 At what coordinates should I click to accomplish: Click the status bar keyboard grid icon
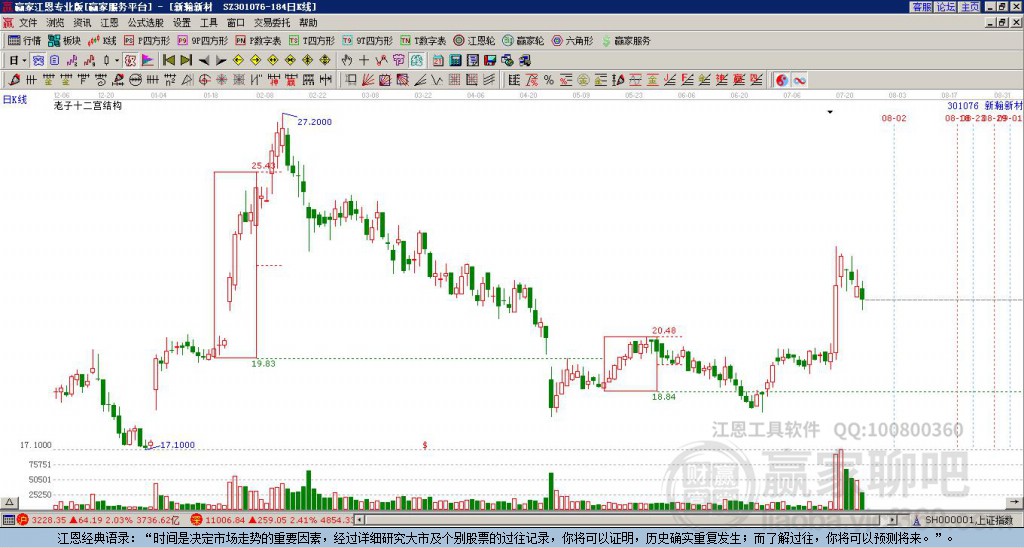(x=8, y=520)
